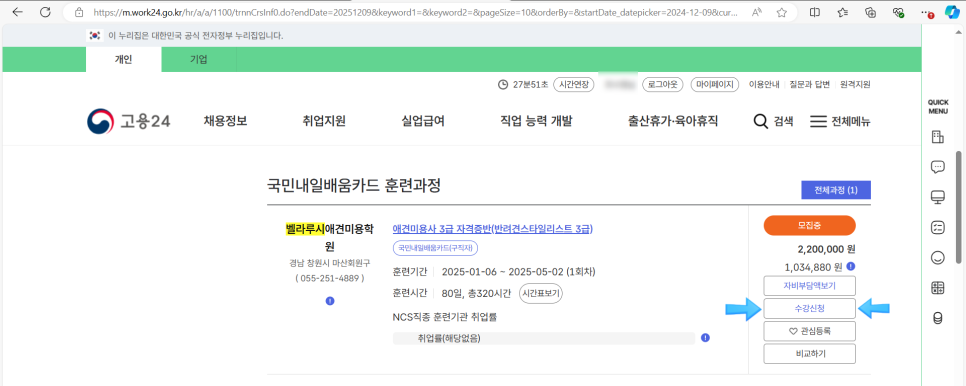Click the price 2,200,000 원
966x386 pixels.
click(x=826, y=249)
